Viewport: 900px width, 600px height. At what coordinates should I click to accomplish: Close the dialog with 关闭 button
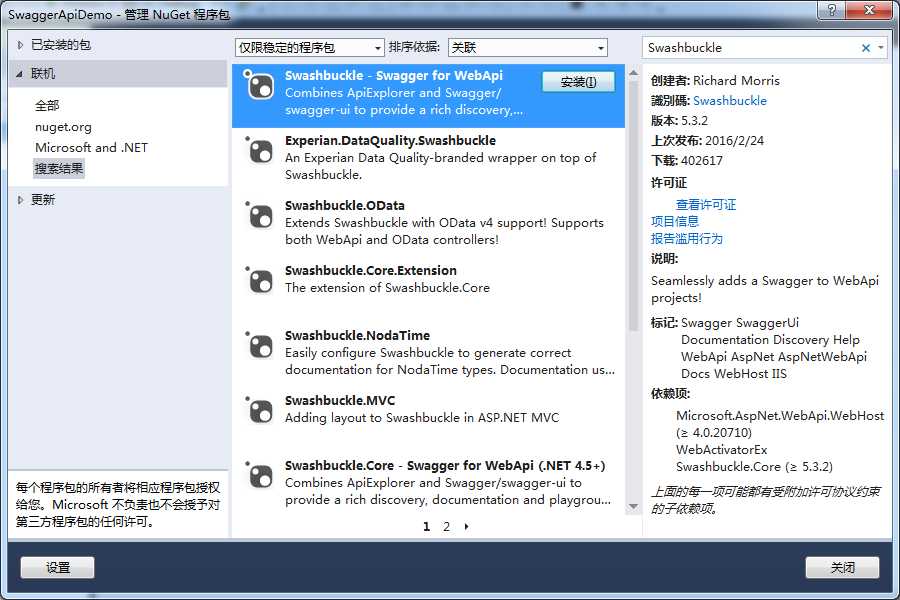pyautogui.click(x=842, y=567)
